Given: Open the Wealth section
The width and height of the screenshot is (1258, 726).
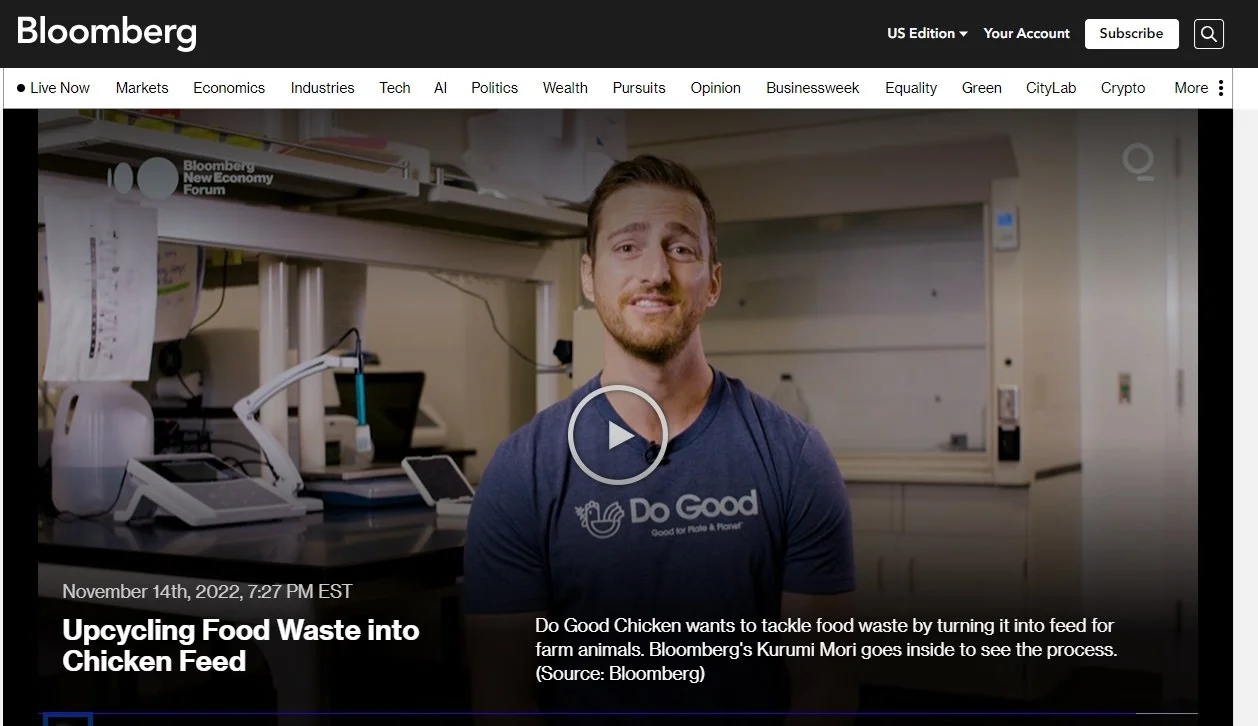Looking at the screenshot, I should coord(565,88).
